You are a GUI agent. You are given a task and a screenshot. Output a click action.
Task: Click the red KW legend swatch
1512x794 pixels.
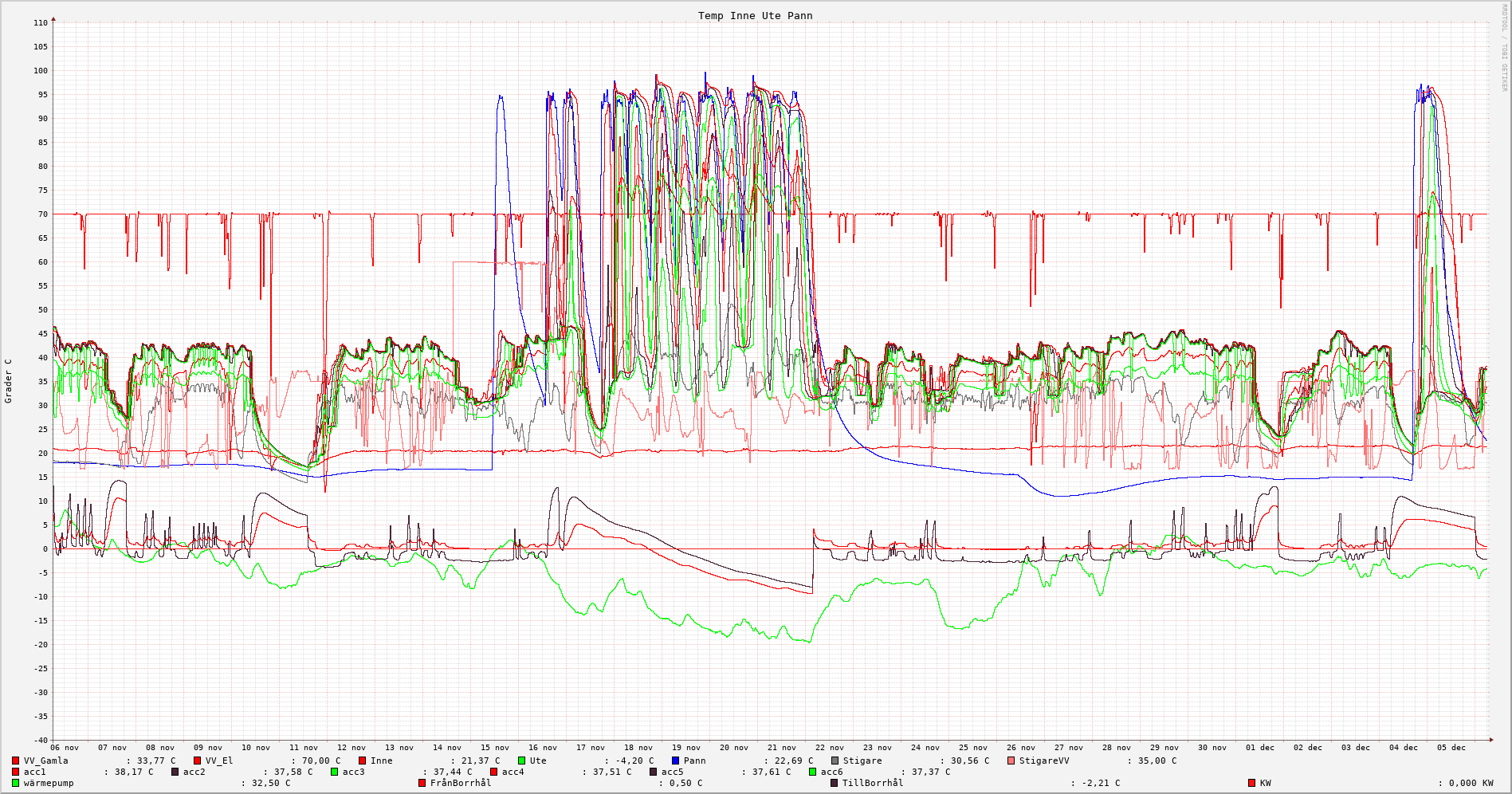pos(1251,783)
